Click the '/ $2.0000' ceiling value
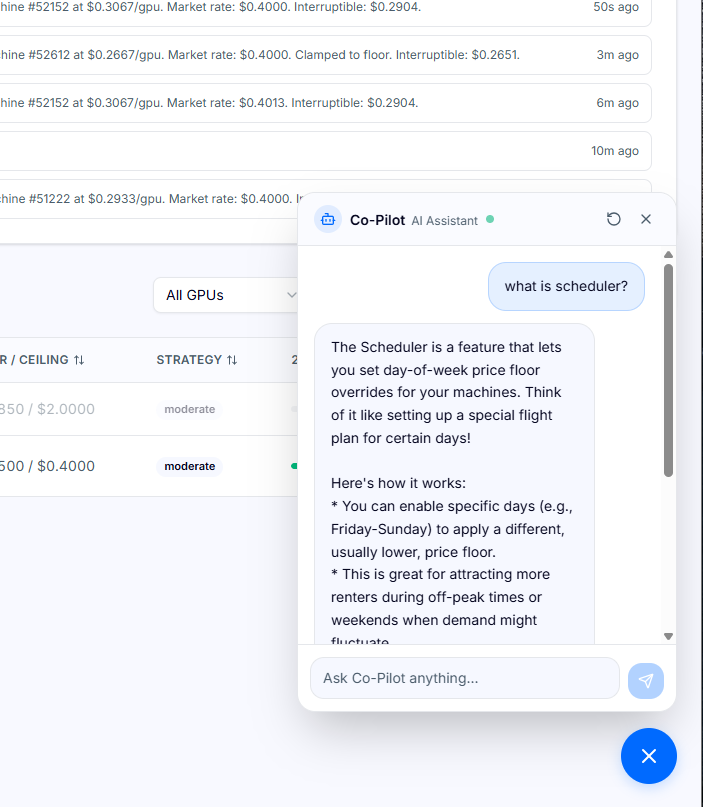Viewport: 703px width, 807px height. [61, 409]
